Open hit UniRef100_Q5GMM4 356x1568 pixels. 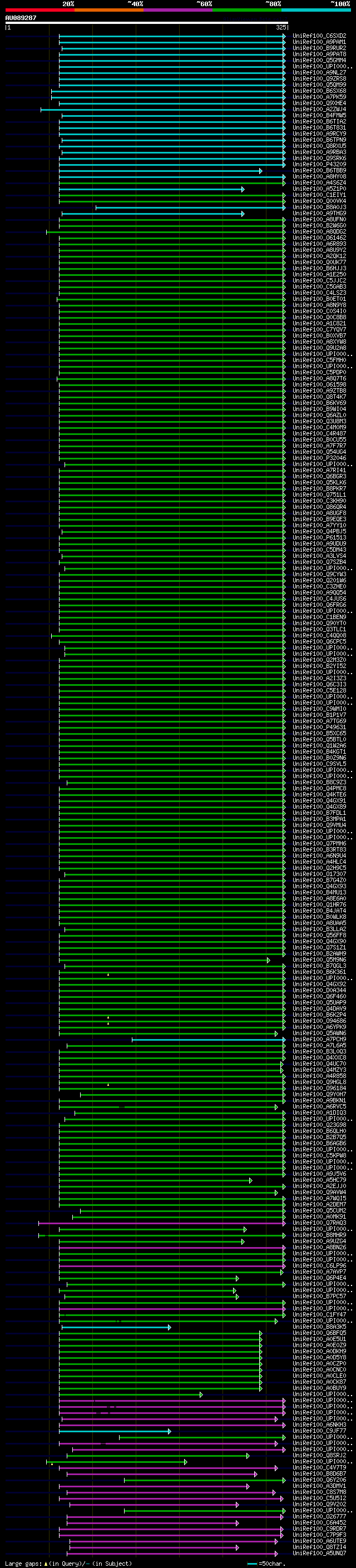(x=319, y=60)
